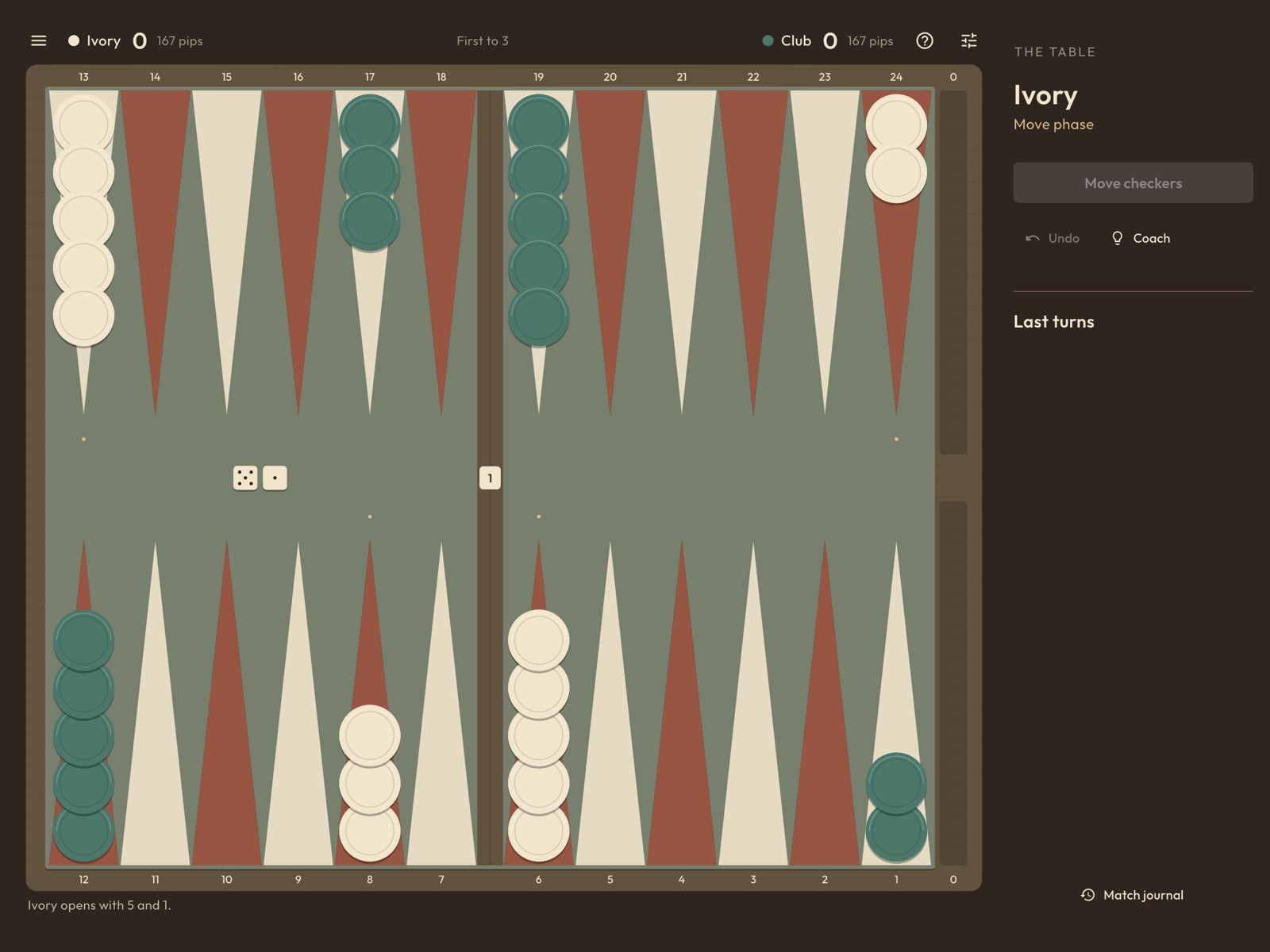This screenshot has height=952, width=1270.
Task: Click 'Ivory opens with 5 and 1.' status
Action: (x=99, y=905)
